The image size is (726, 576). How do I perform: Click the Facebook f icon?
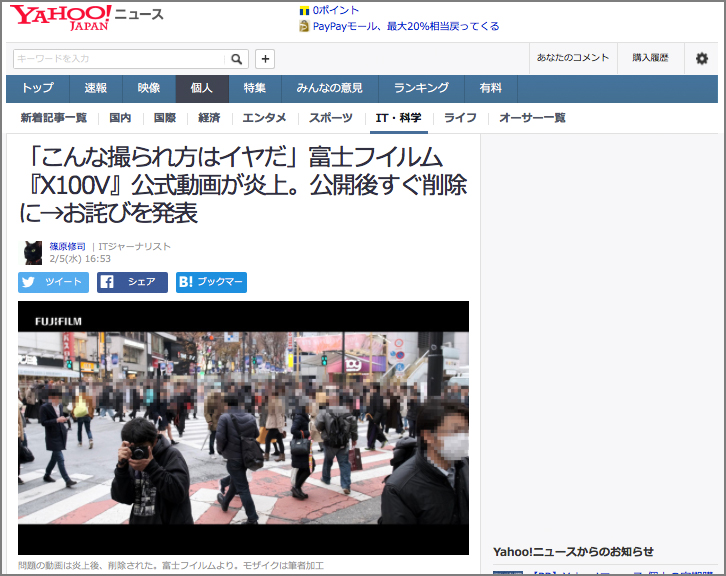tap(107, 282)
